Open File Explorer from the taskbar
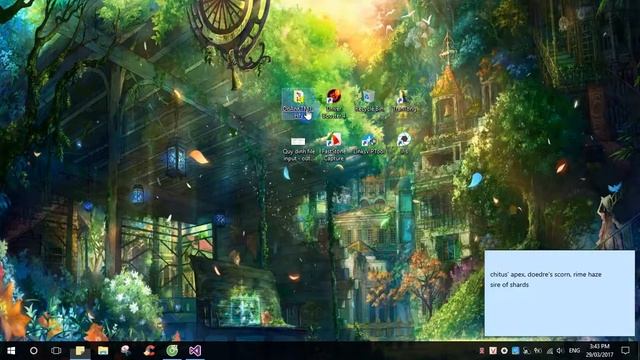The height and width of the screenshot is (360, 640). pyautogui.click(x=103, y=351)
